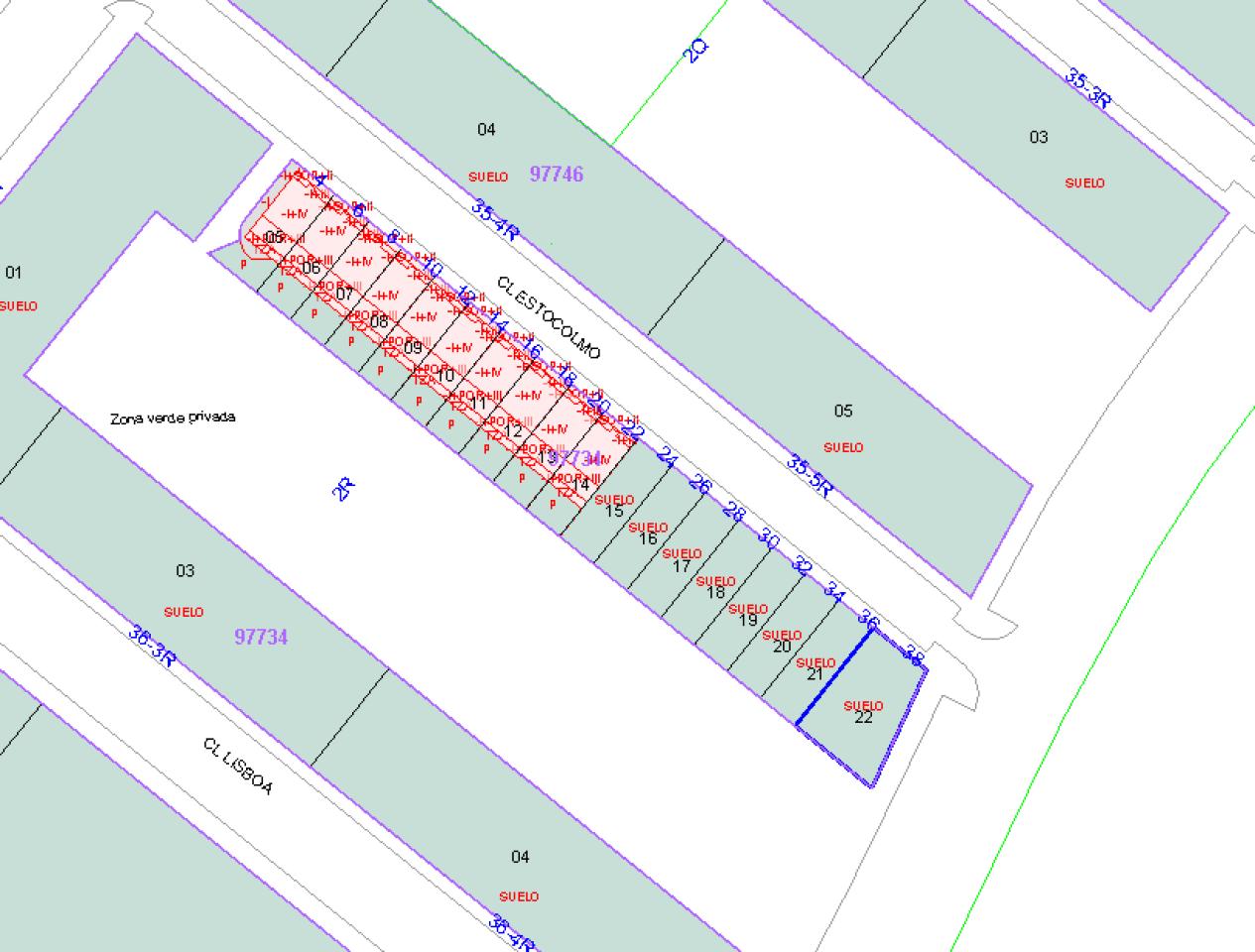
Task: Select the highlighted pink parcel 05
Action: point(275,237)
